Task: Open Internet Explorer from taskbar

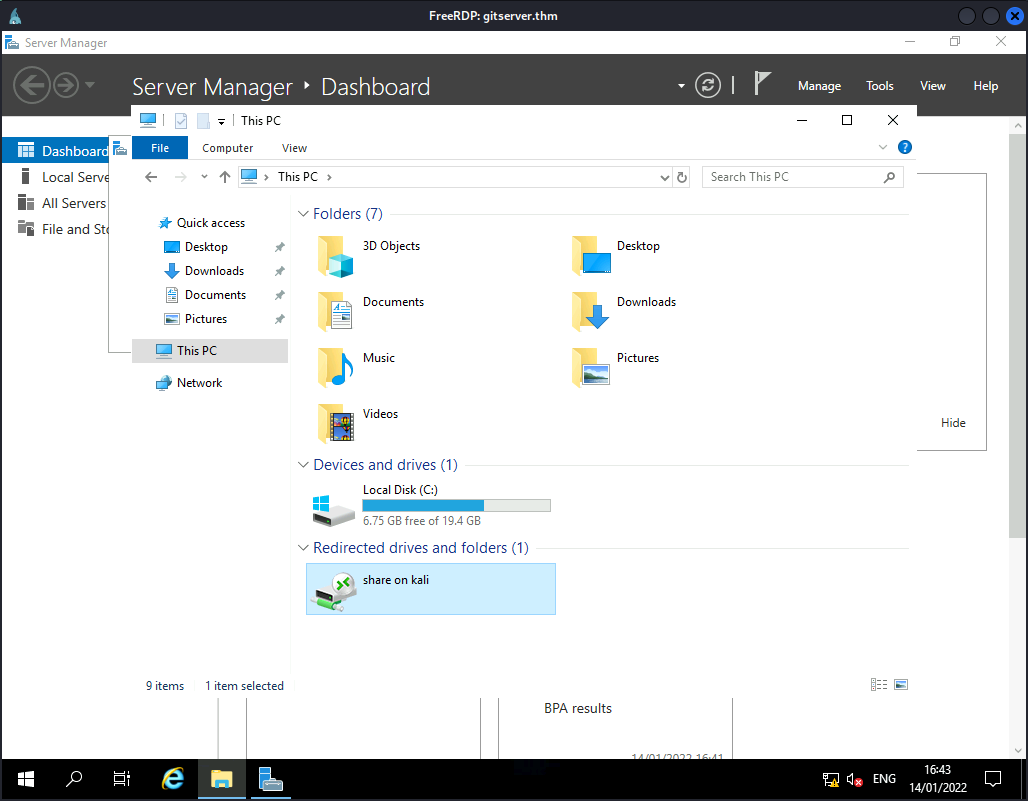Action: (173, 779)
